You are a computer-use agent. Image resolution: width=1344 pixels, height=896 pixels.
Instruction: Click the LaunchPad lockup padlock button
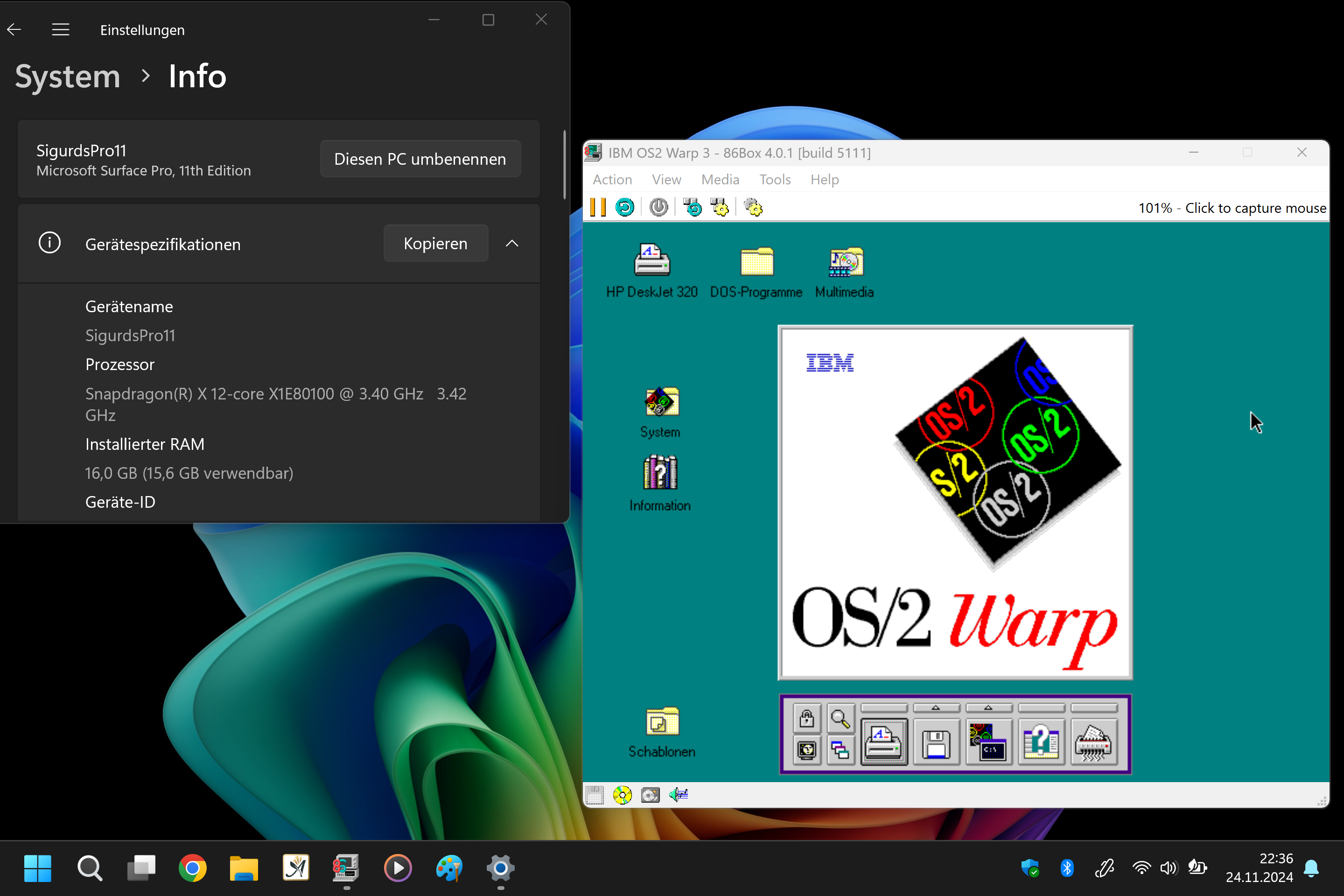pyautogui.click(x=807, y=718)
